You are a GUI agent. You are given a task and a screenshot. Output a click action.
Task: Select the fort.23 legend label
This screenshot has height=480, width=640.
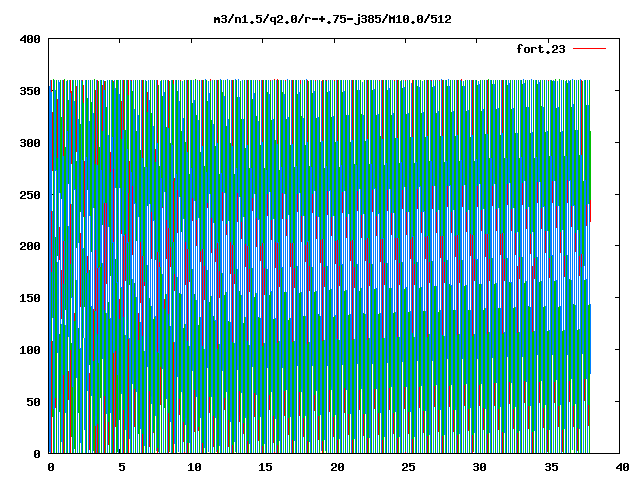(541, 49)
